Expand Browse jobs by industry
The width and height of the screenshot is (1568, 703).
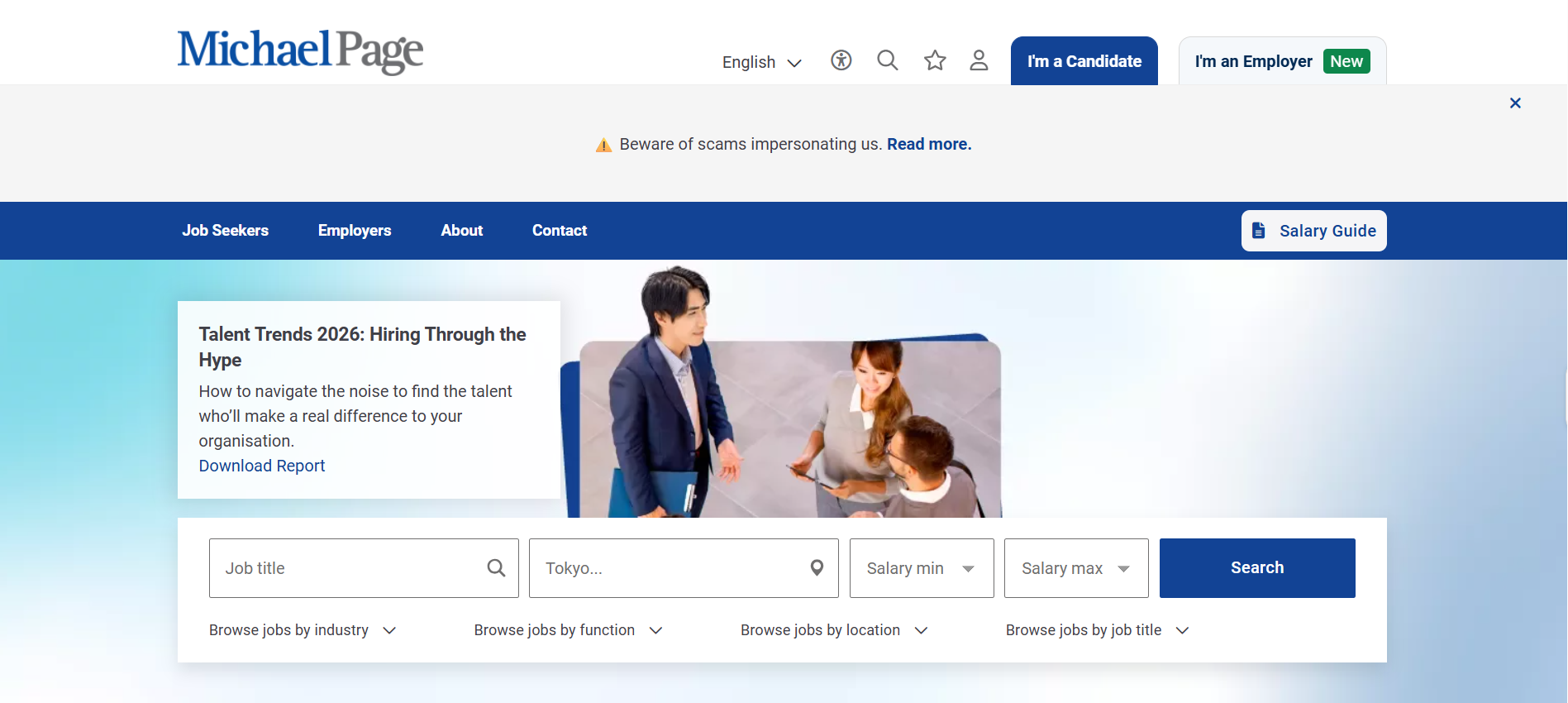click(x=303, y=630)
